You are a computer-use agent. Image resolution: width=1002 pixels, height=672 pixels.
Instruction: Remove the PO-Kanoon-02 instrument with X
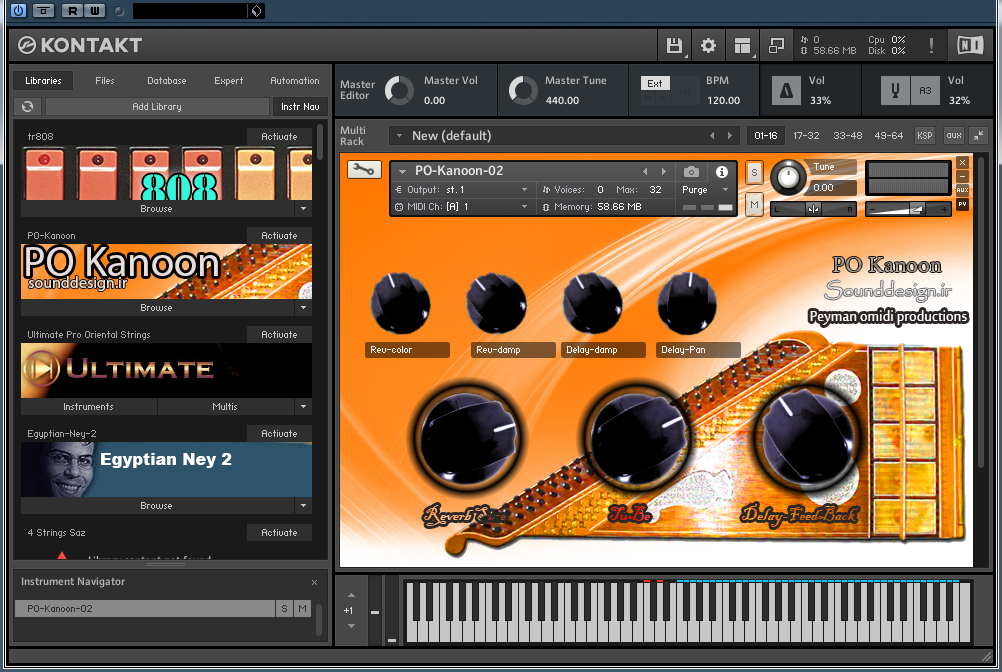(962, 163)
